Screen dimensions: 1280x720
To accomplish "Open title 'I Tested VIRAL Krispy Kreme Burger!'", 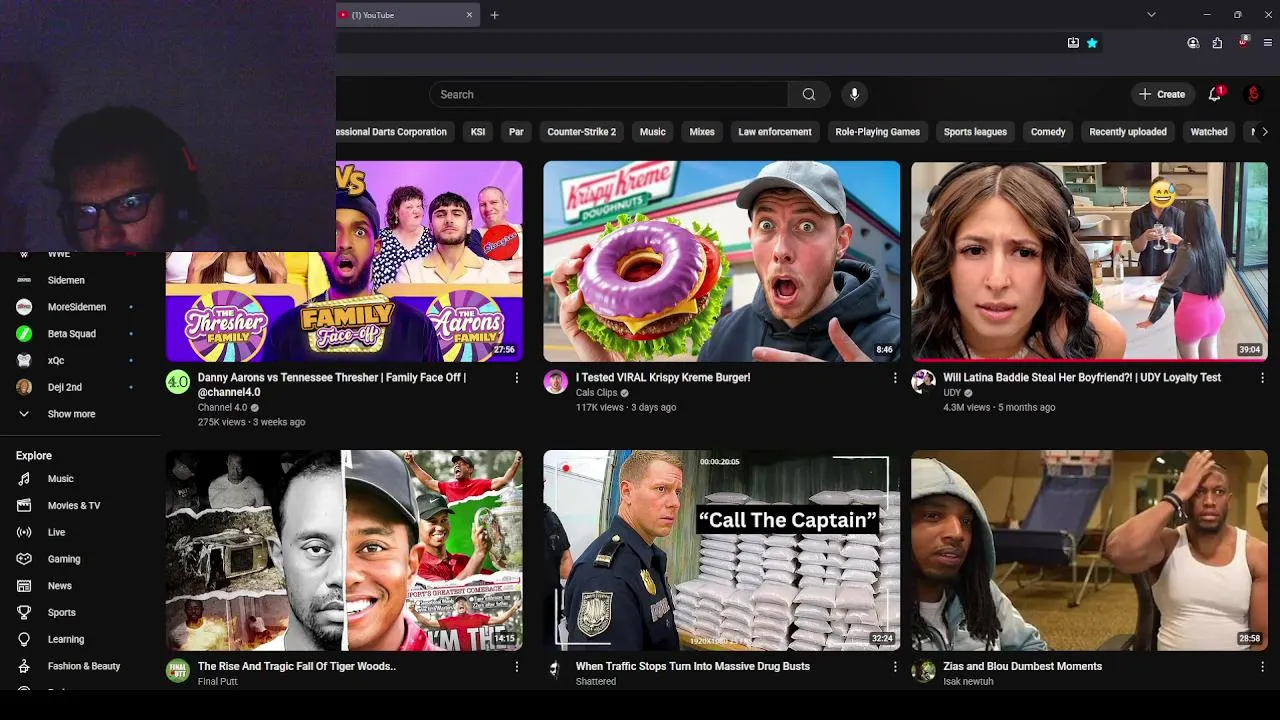I will 663,377.
